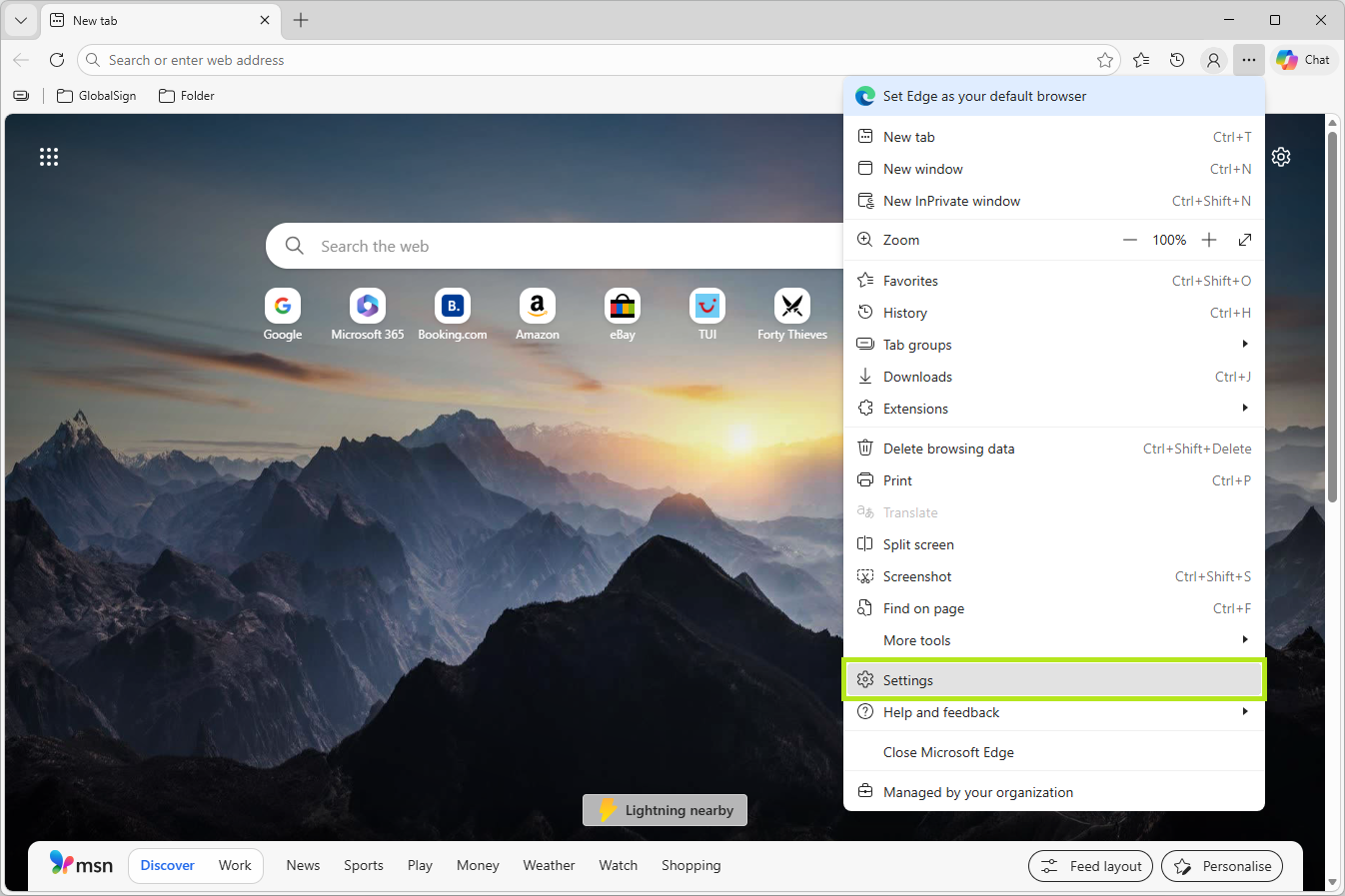
Task: Open the Favorites toolbar icon
Action: pyautogui.click(x=1141, y=60)
